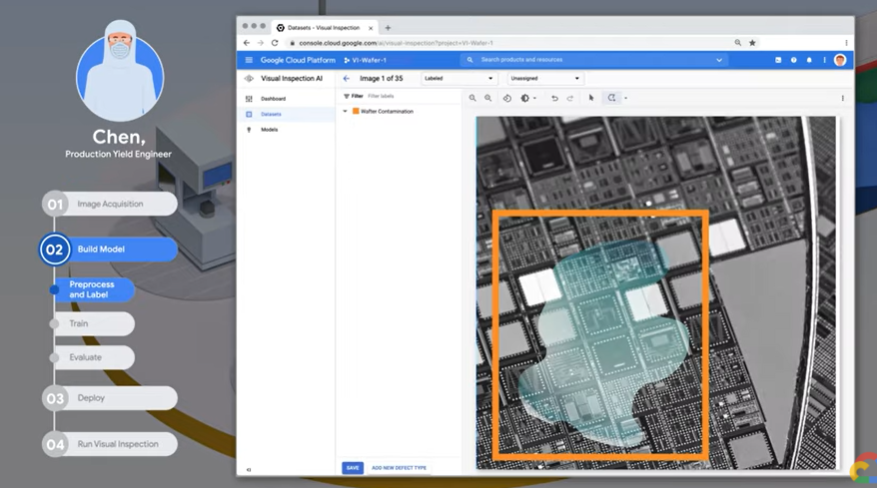Click the blue SAVE button

(352, 468)
